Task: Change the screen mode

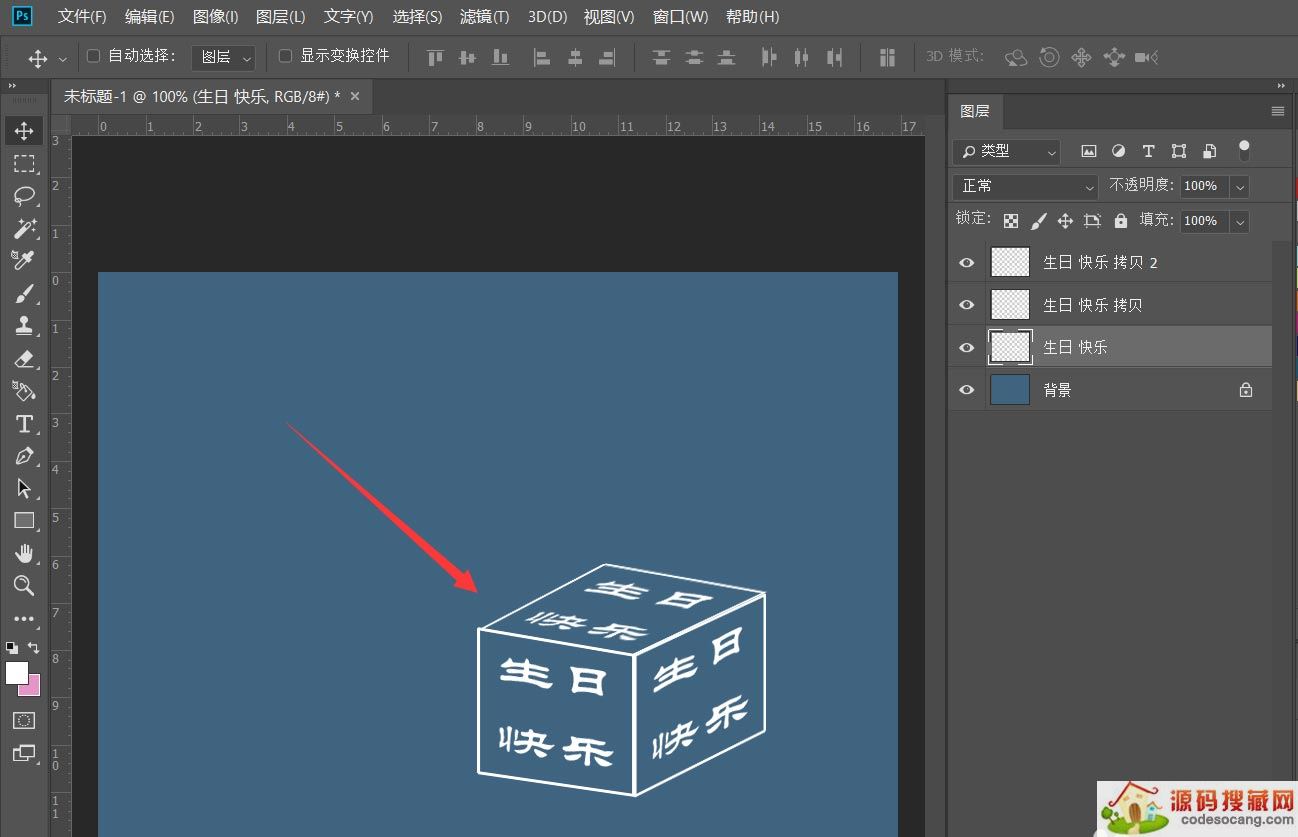Action: click(24, 753)
